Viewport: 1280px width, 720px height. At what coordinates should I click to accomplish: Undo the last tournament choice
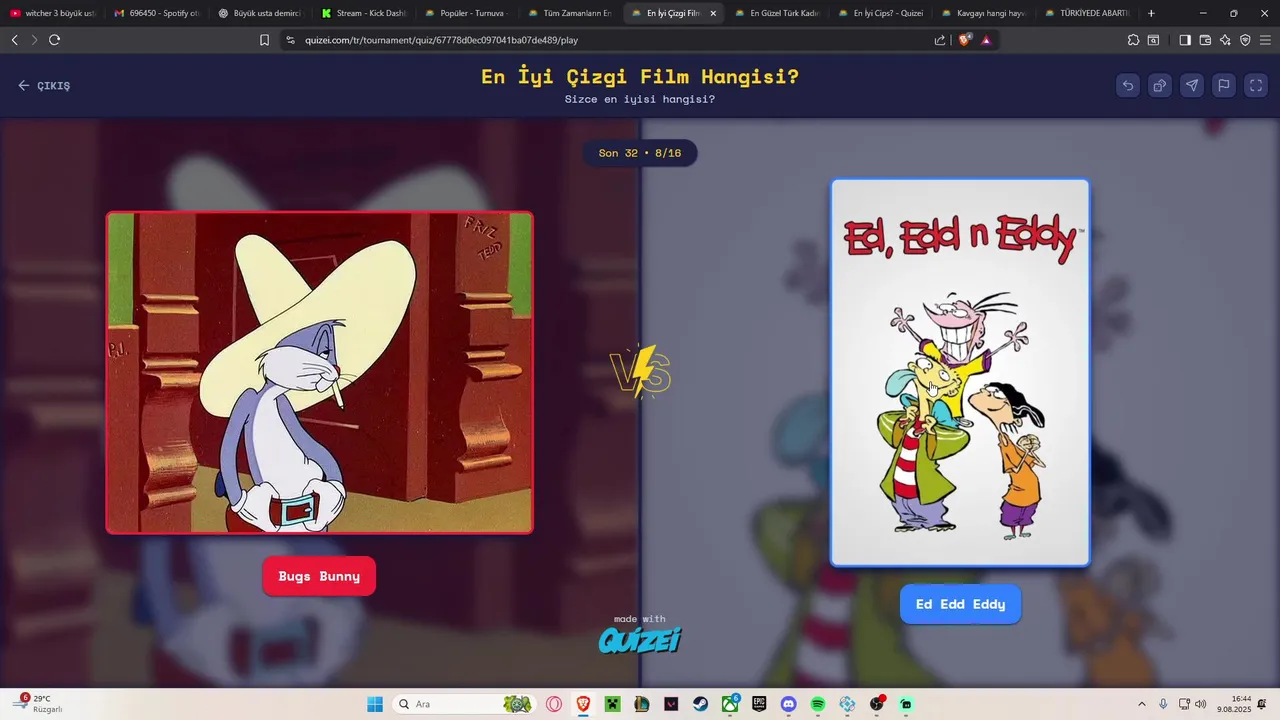(1128, 85)
